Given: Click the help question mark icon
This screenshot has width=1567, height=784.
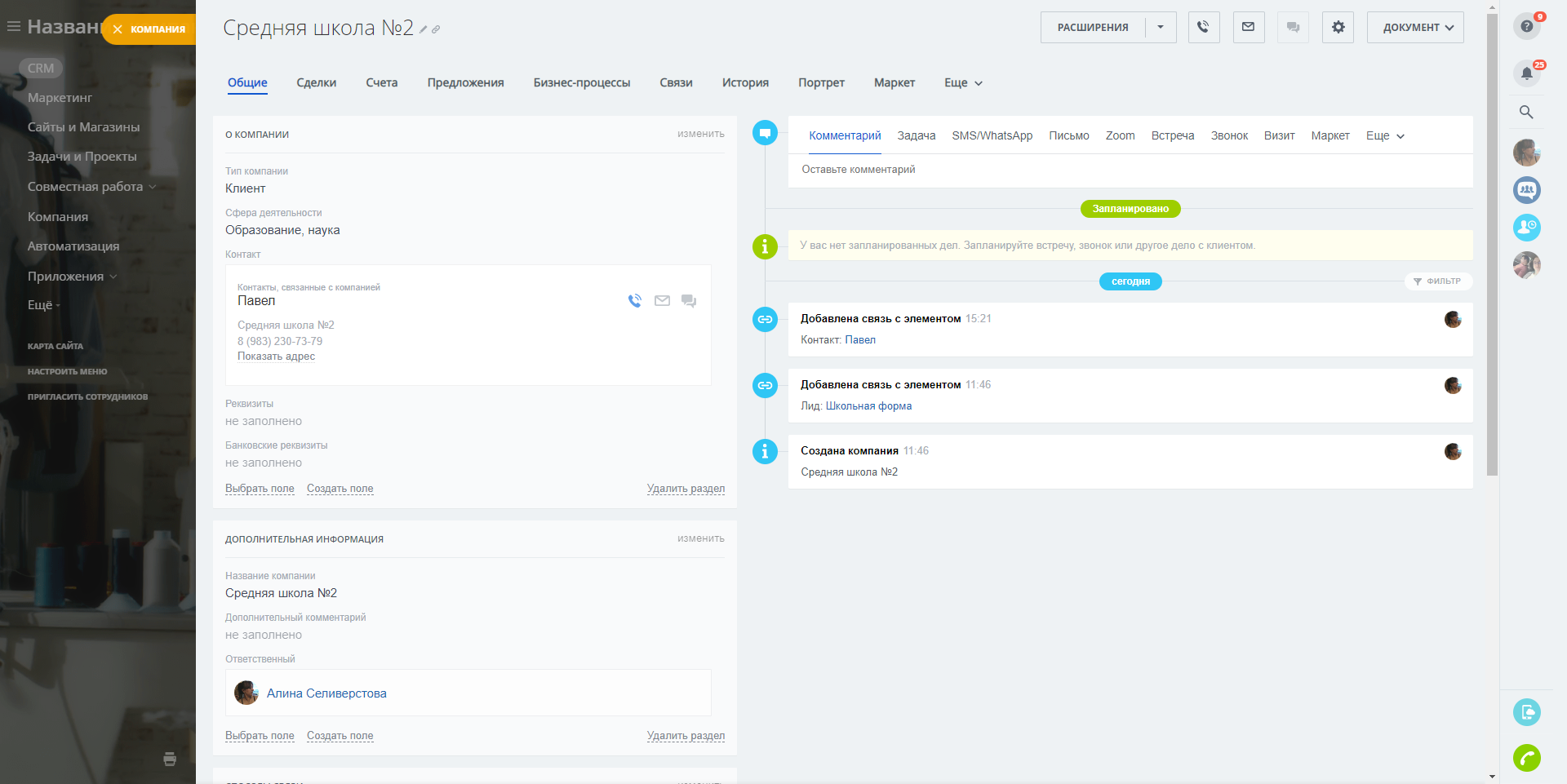Looking at the screenshot, I should coord(1526,26).
